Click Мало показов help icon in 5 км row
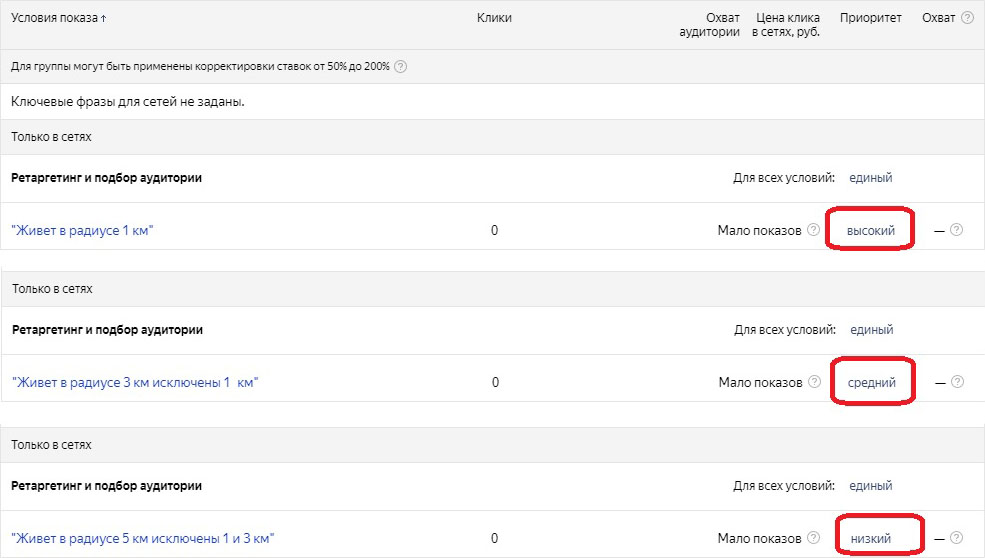This screenshot has height=558, width=985. click(814, 538)
